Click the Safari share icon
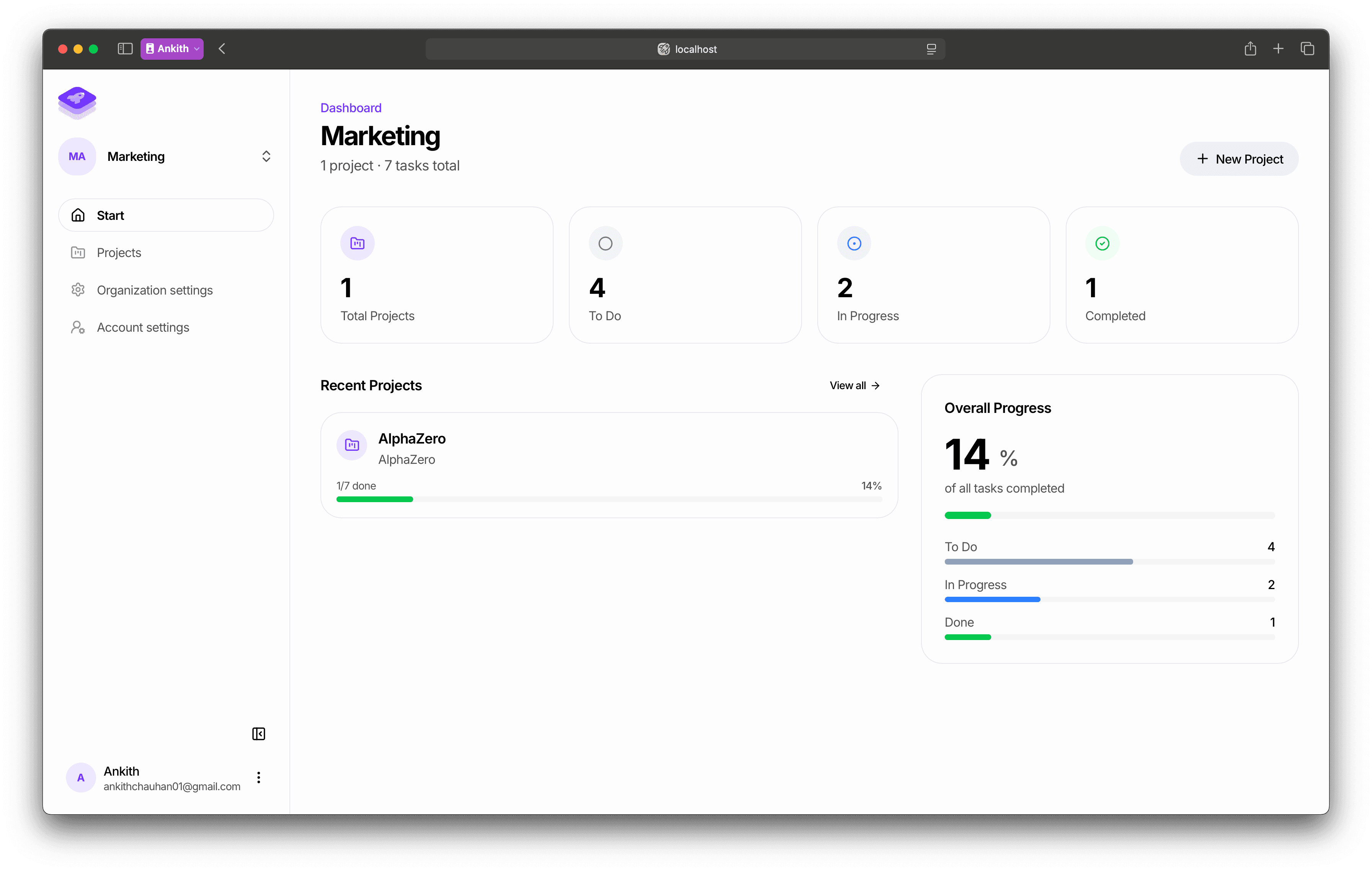1372x871 pixels. tap(1250, 49)
